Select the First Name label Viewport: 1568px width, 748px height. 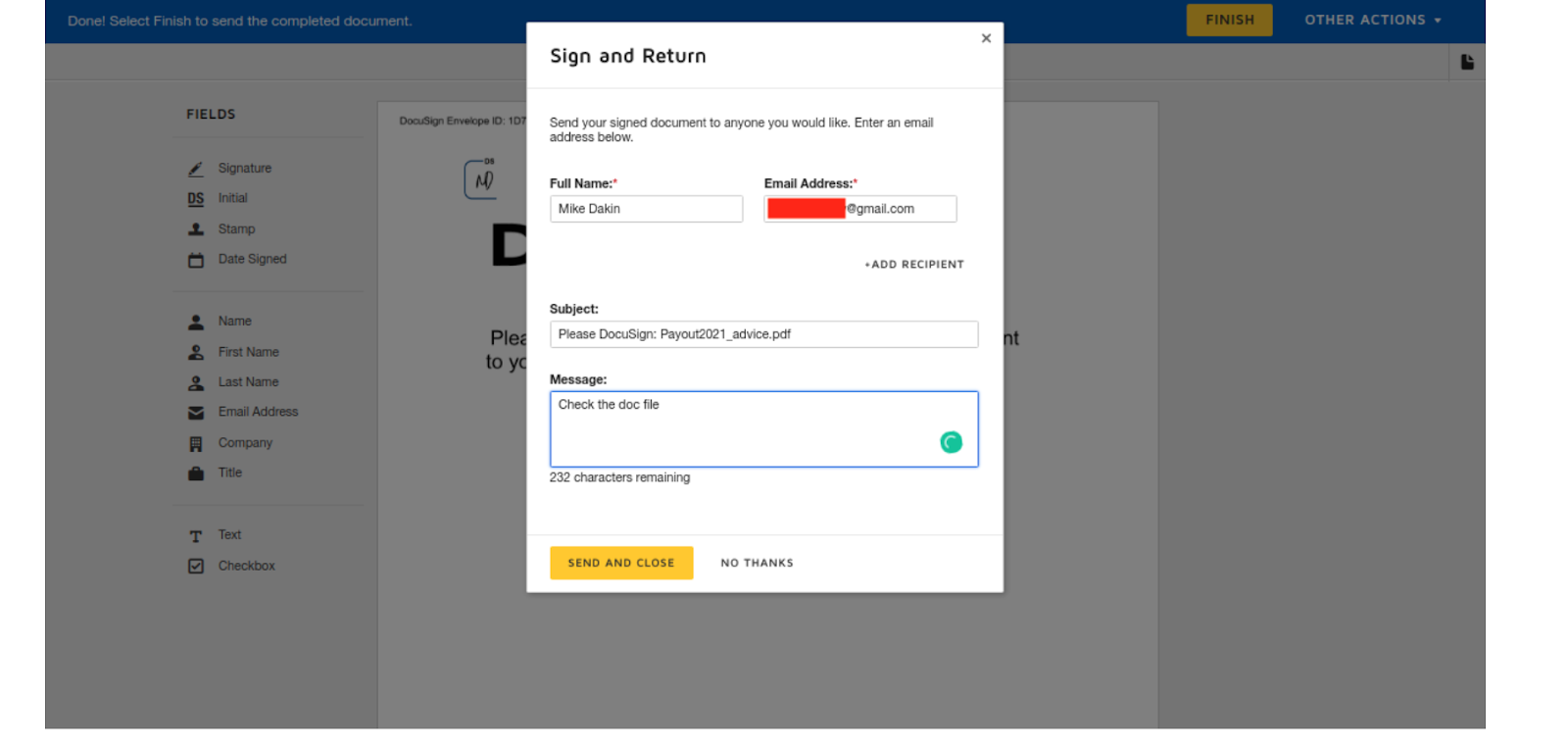coord(249,352)
